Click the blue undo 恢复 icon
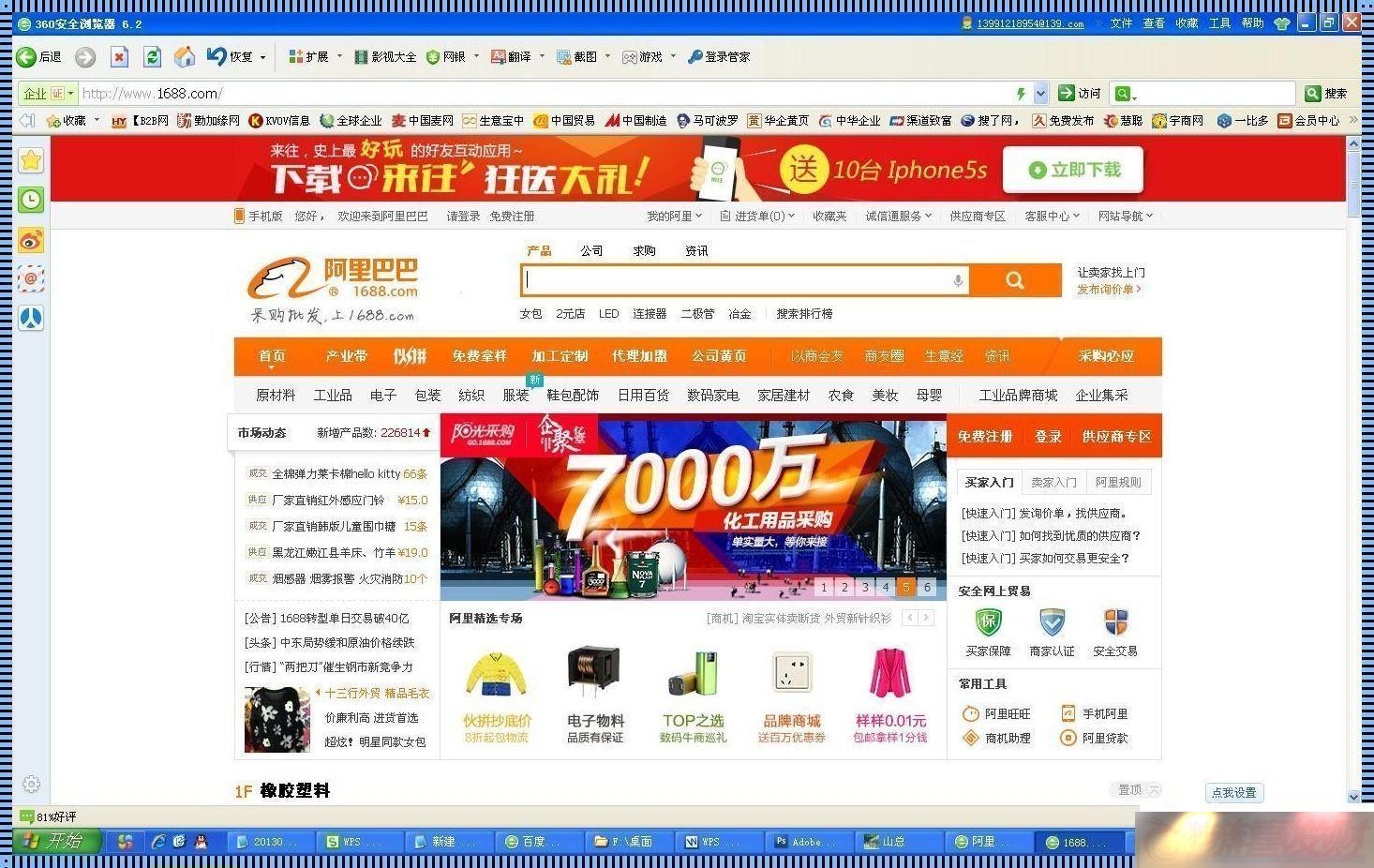This screenshot has height=868, width=1374. point(217,56)
